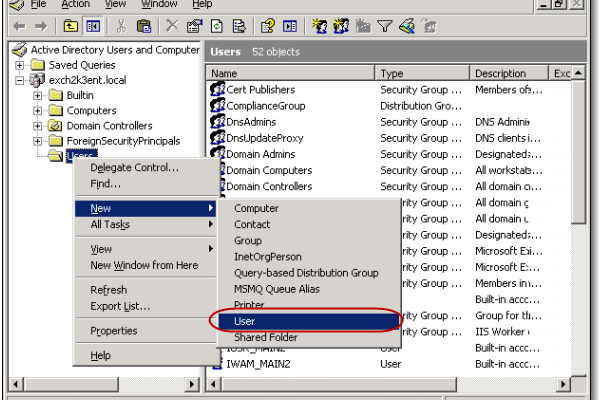Viewport: 608px width, 400px height.
Task: Collapse the exch2k3ent.local domain node
Action: 21,79
